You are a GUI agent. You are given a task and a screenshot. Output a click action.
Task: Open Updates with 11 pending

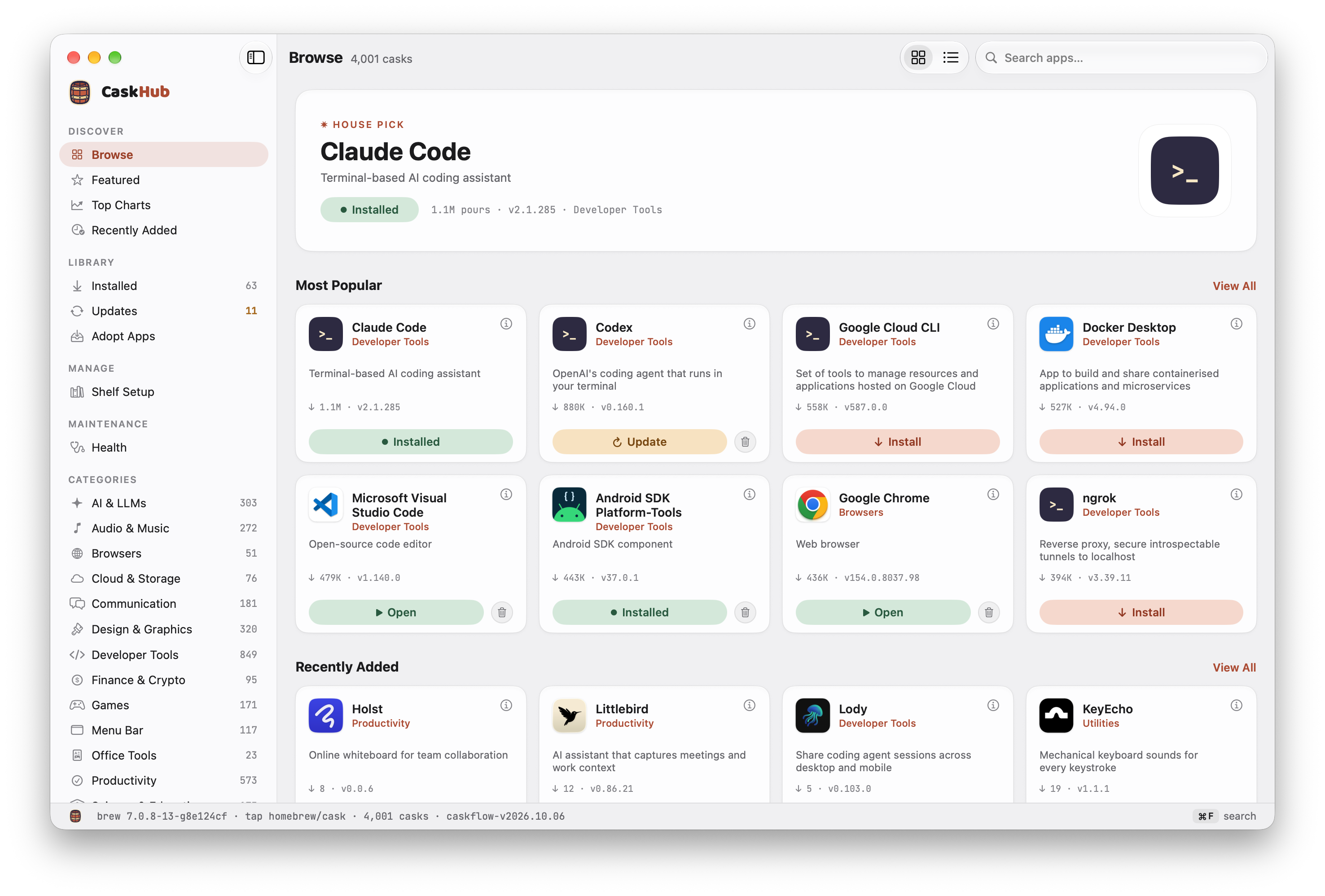tap(164, 312)
